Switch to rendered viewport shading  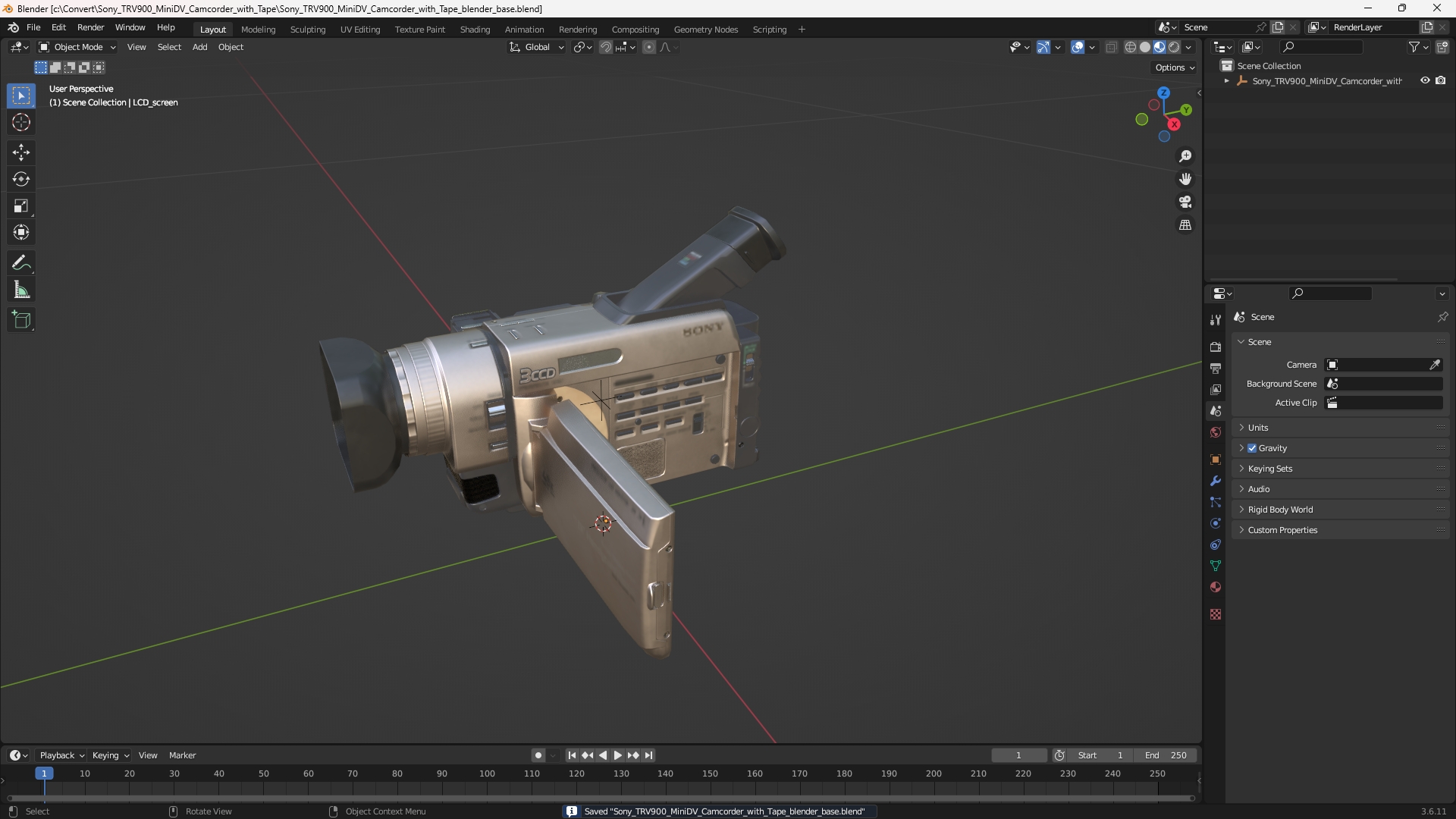(x=1174, y=47)
